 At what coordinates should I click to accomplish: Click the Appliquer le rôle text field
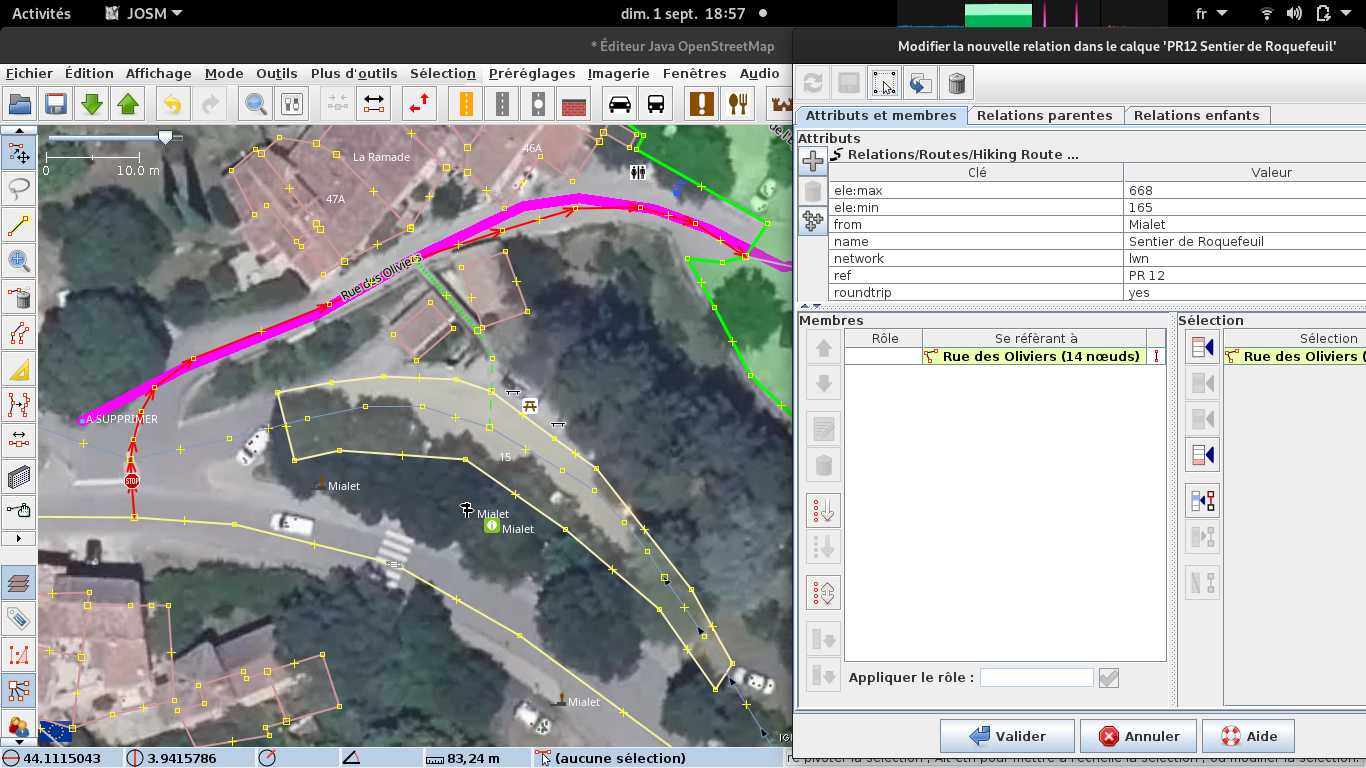click(1036, 678)
